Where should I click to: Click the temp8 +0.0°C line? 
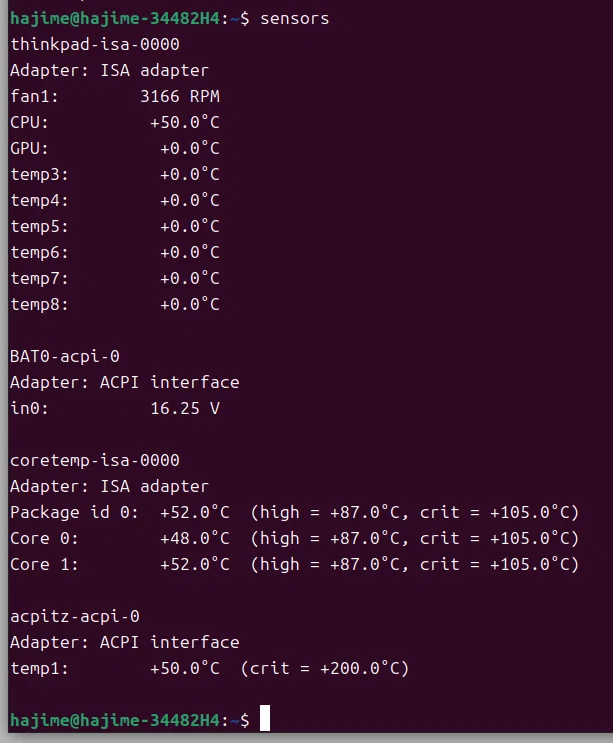click(x=115, y=304)
